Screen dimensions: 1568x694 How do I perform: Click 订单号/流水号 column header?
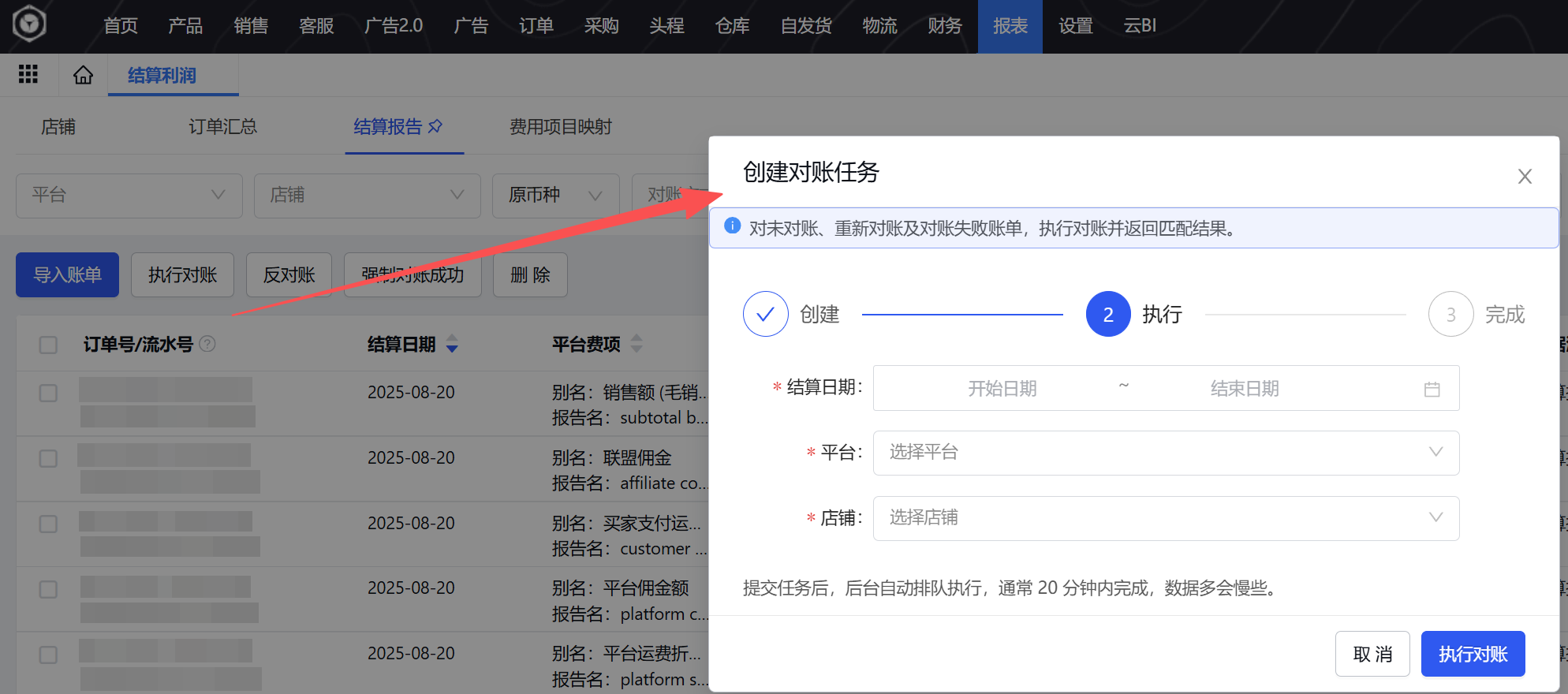tap(138, 345)
